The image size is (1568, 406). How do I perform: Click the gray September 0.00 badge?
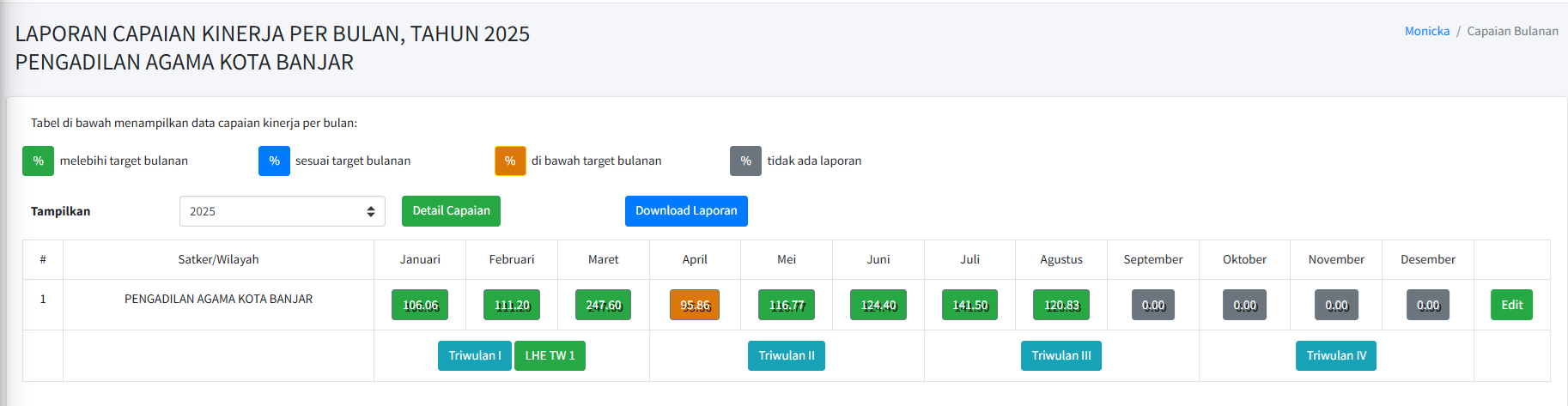(x=1153, y=305)
